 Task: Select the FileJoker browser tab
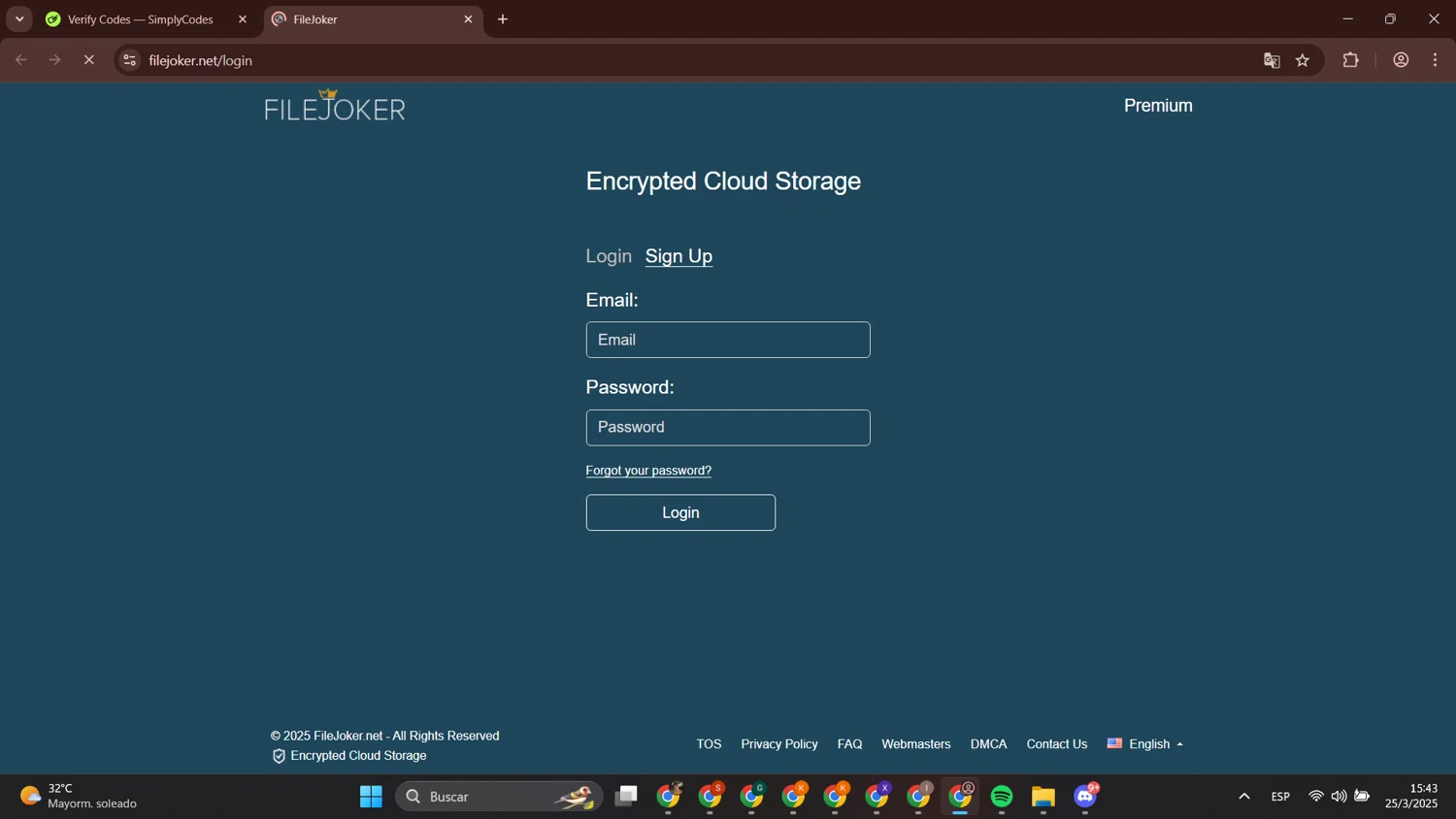(373, 19)
